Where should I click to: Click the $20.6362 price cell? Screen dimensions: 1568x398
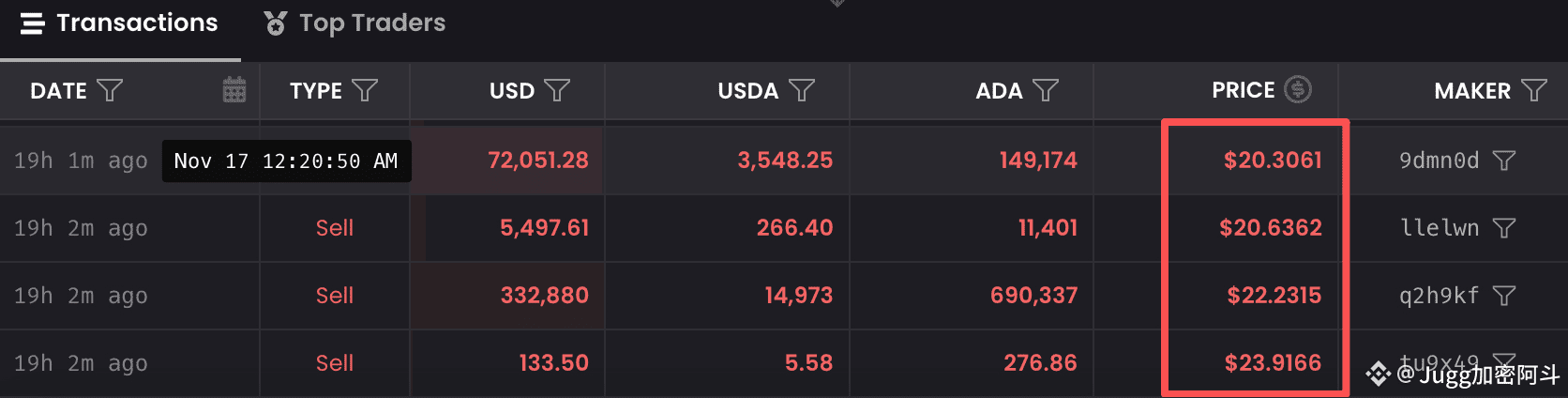(1270, 228)
